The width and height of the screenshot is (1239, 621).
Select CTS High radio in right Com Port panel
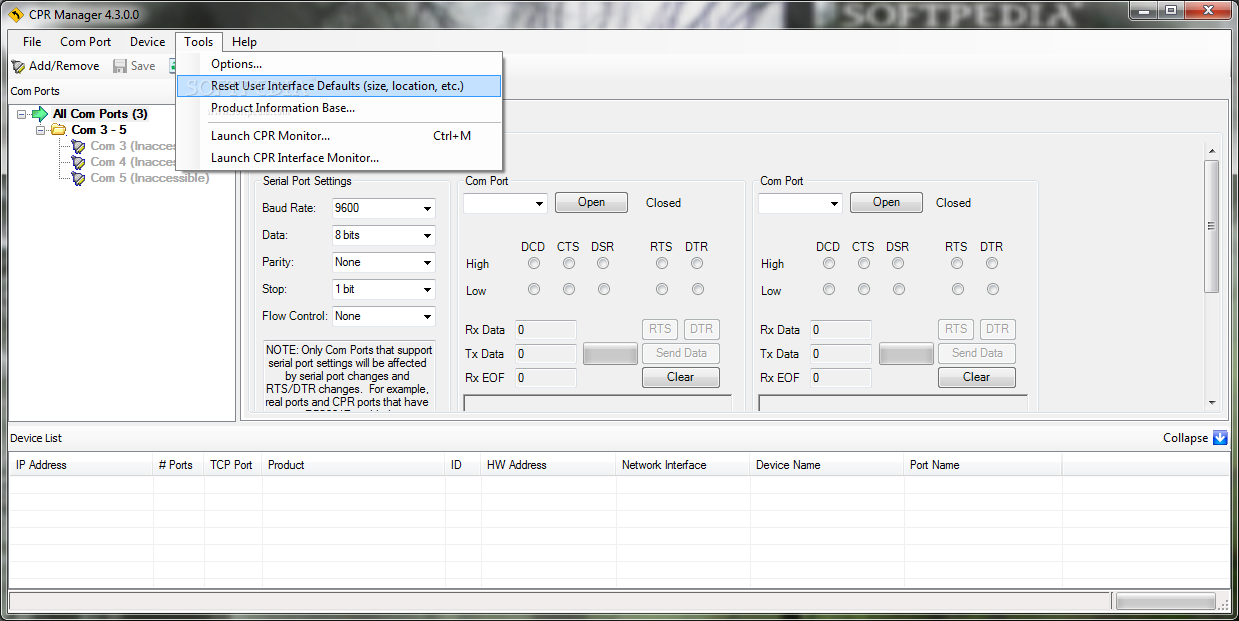[863, 264]
